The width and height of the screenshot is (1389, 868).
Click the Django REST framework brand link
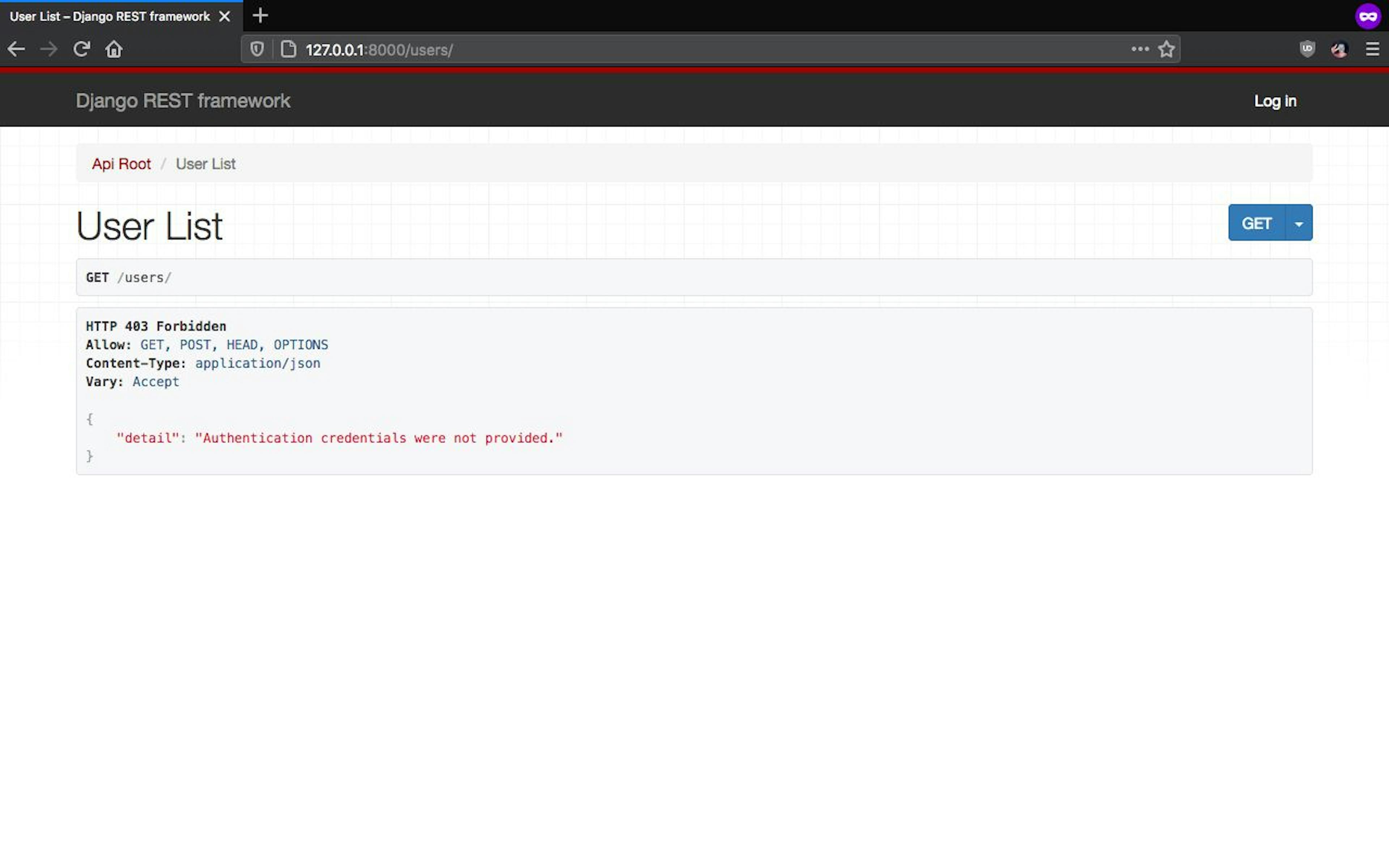click(x=183, y=101)
